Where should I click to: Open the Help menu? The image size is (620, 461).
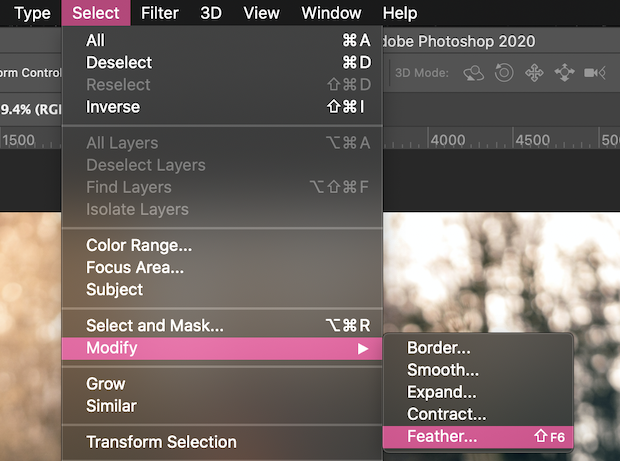coord(400,13)
